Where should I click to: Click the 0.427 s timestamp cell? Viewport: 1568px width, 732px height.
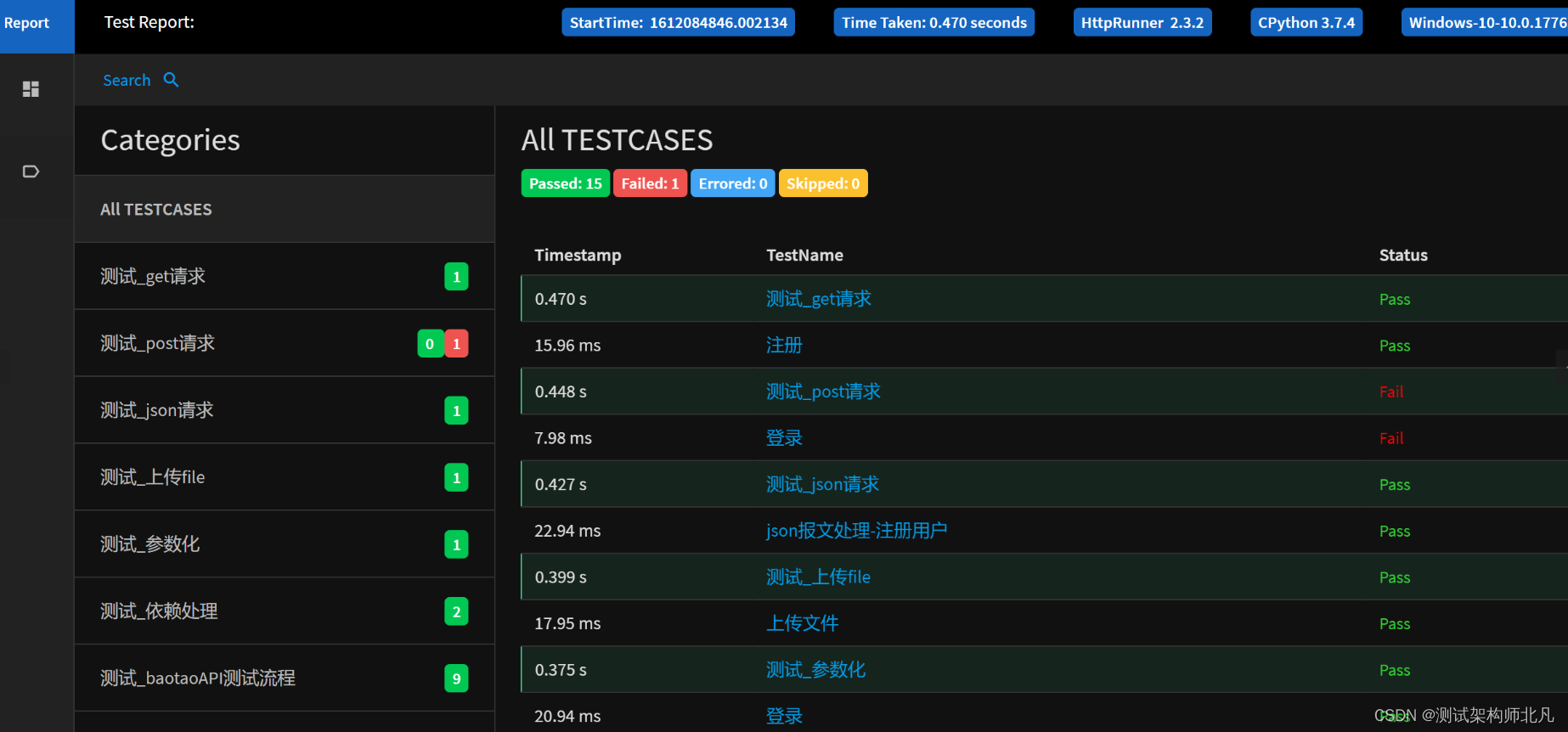pyautogui.click(x=561, y=484)
